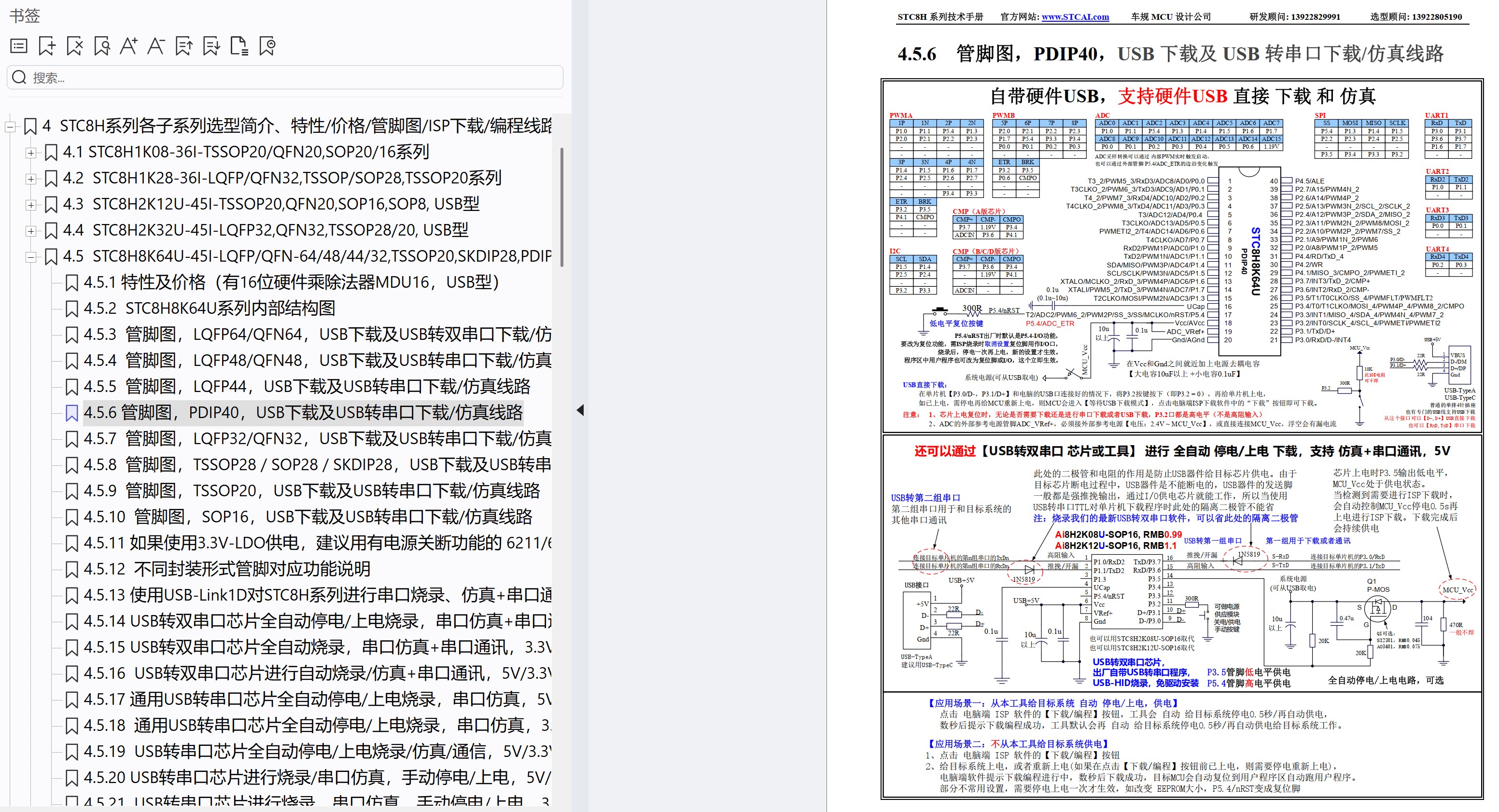Image resolution: width=1499 pixels, height=812 pixels.
Task: Expand the 4.2 STC8H1K28 bookmark node
Action: click(31, 179)
